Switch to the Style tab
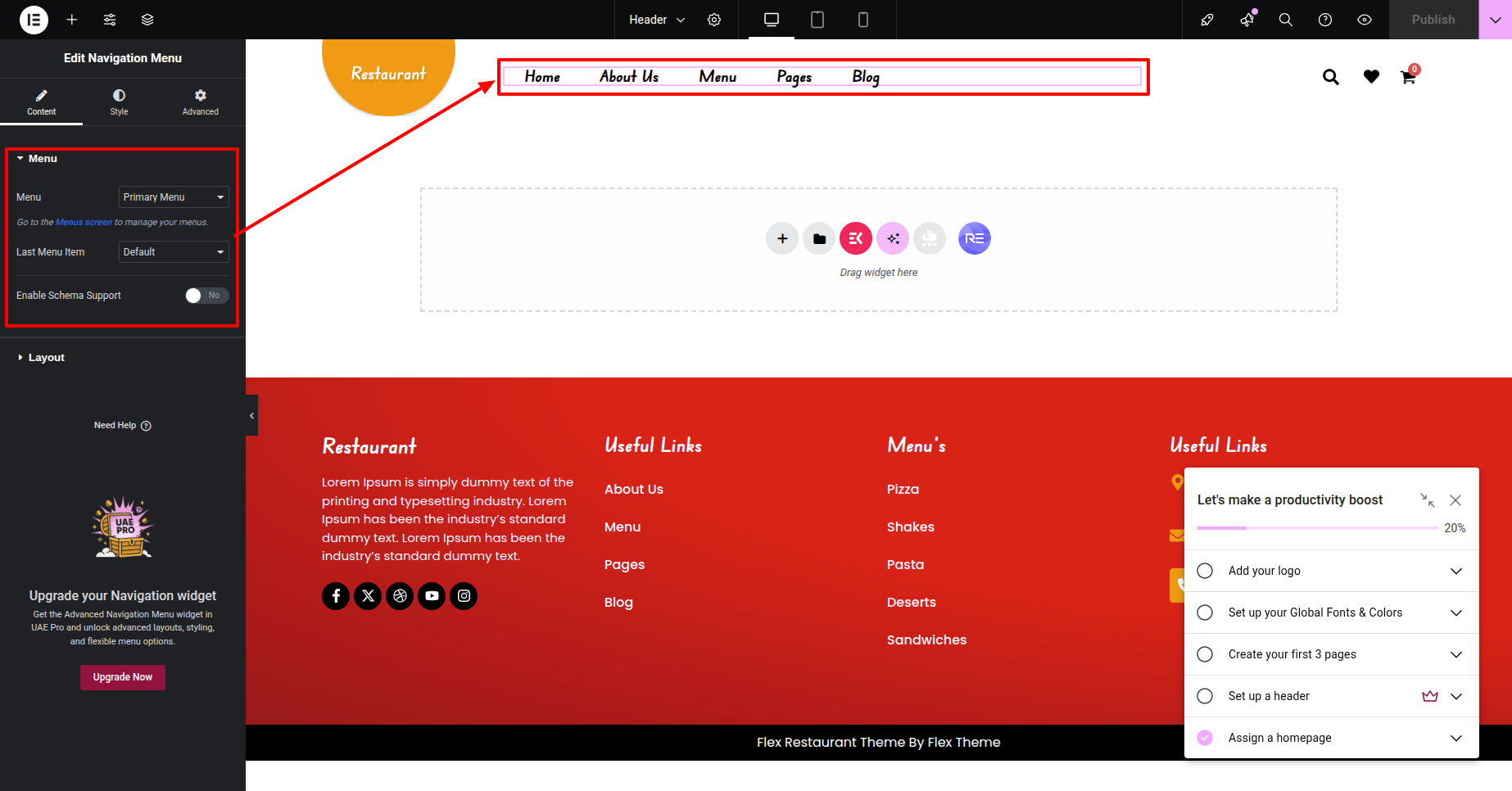Viewport: 1512px width, 791px height. [x=119, y=102]
